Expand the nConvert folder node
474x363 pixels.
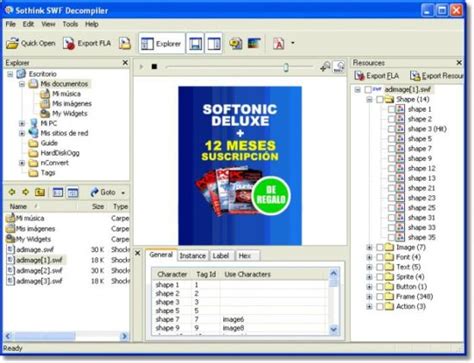[x=22, y=163]
